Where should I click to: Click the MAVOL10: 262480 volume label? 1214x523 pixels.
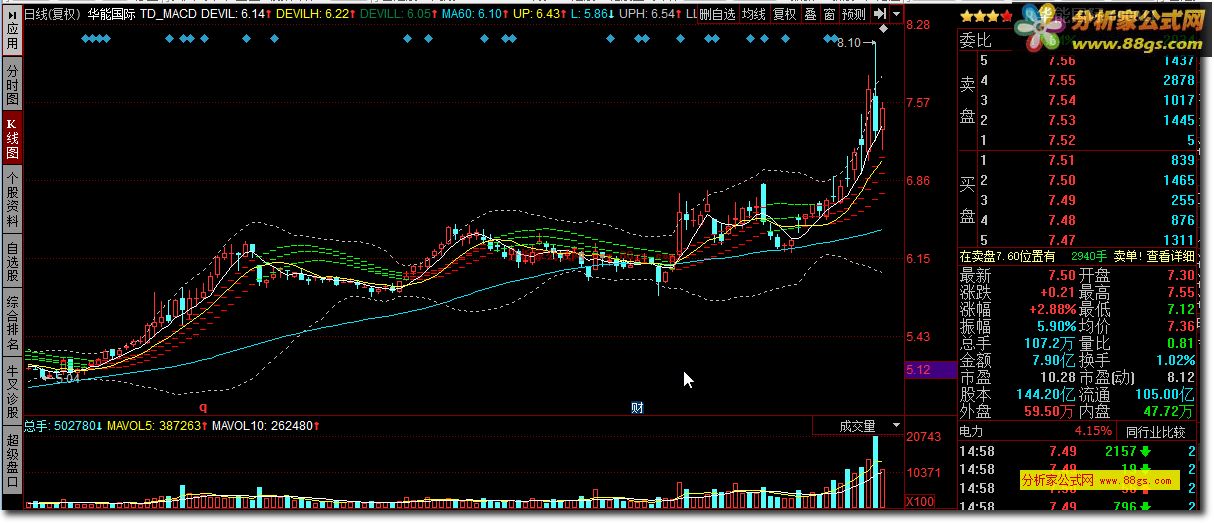265,426
